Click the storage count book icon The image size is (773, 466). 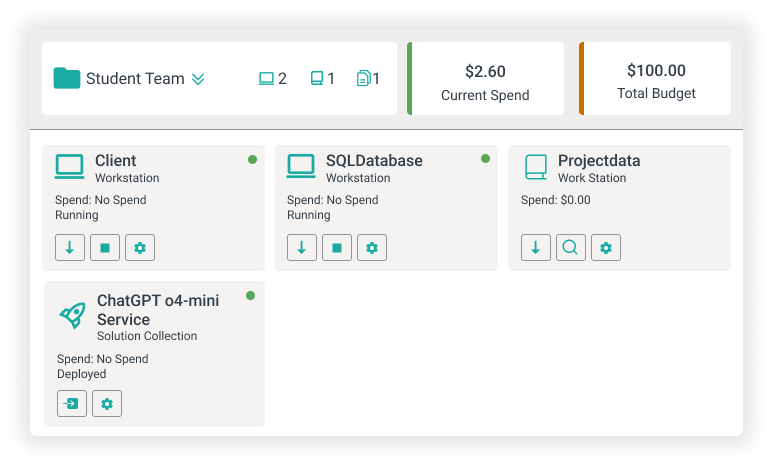pyautogui.click(x=317, y=78)
